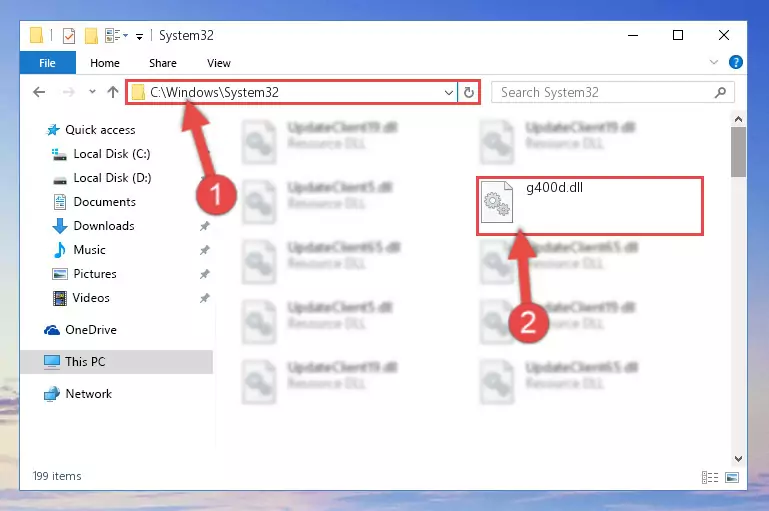
Task: Switch to the Large icons view layout
Action: pos(732,477)
